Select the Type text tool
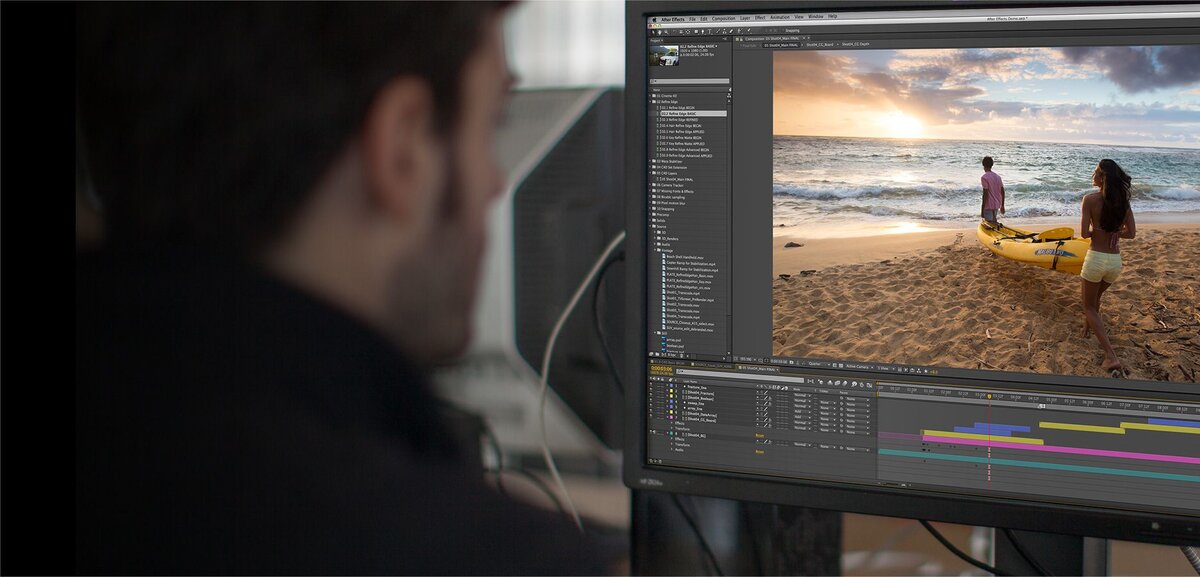The height and width of the screenshot is (577, 1200). 709,32
